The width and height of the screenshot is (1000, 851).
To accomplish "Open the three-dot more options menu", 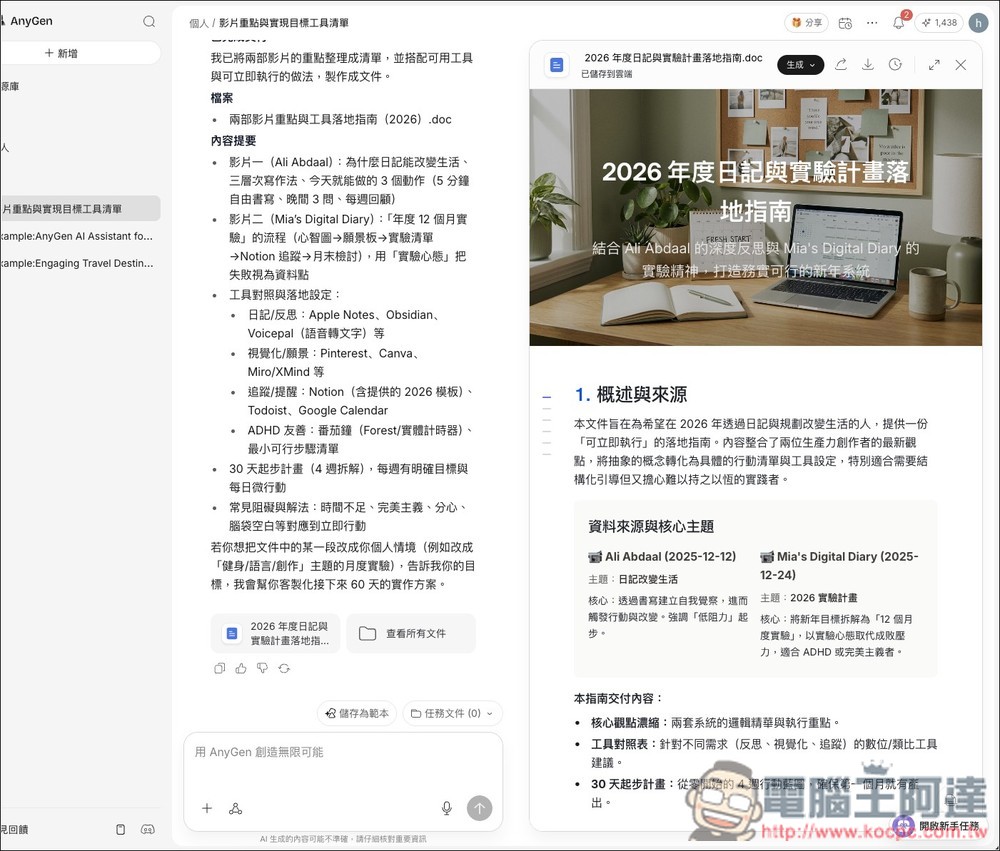I will (872, 23).
